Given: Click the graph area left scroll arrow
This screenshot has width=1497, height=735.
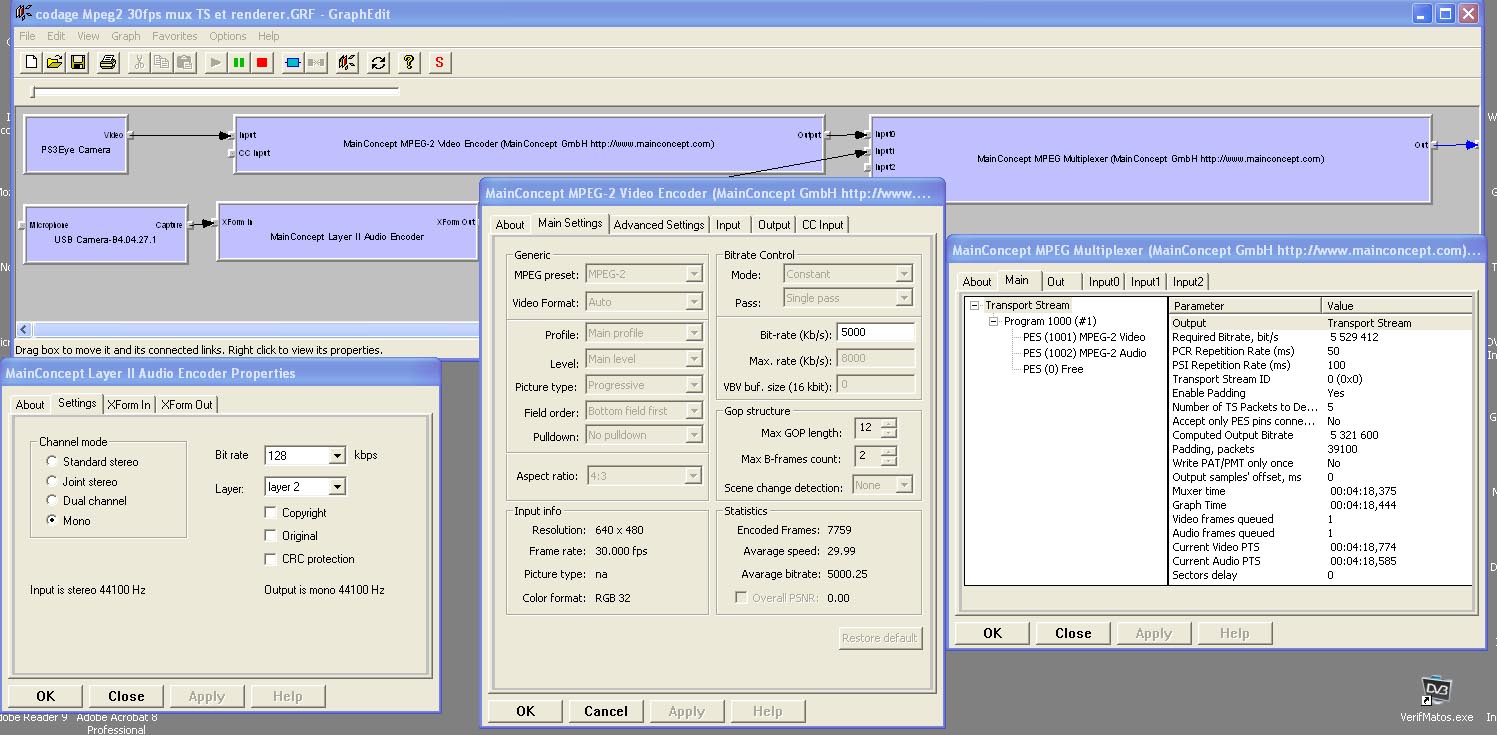Looking at the screenshot, I should tap(24, 329).
